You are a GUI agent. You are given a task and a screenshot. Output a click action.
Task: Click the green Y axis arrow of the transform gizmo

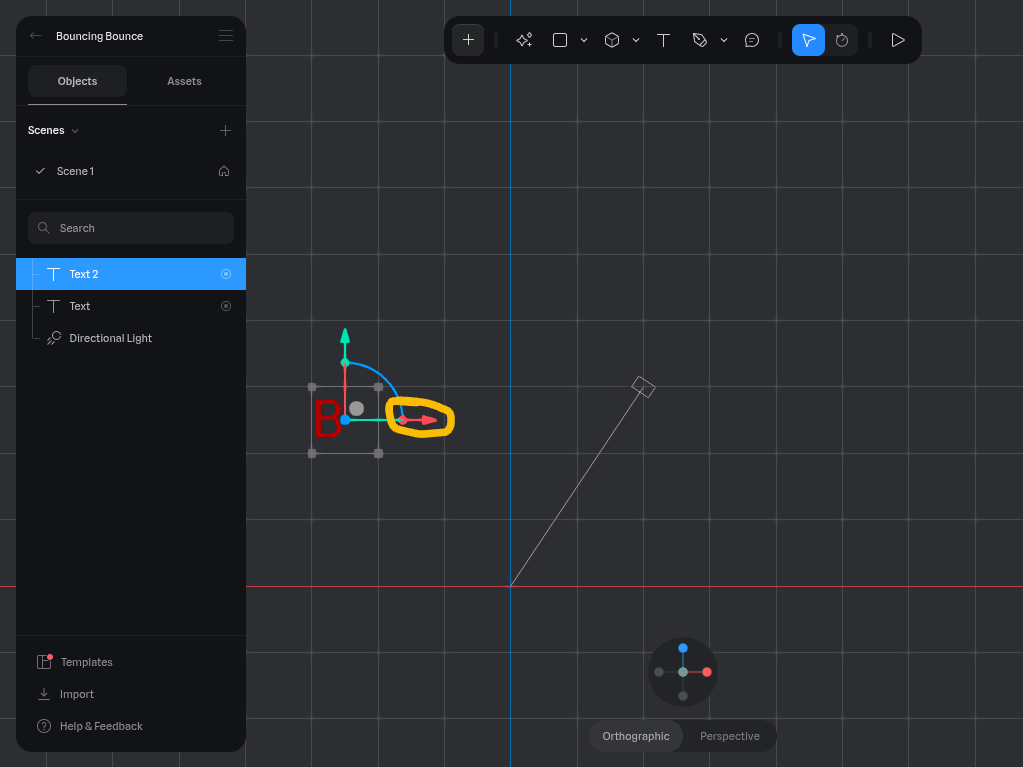tap(345, 337)
